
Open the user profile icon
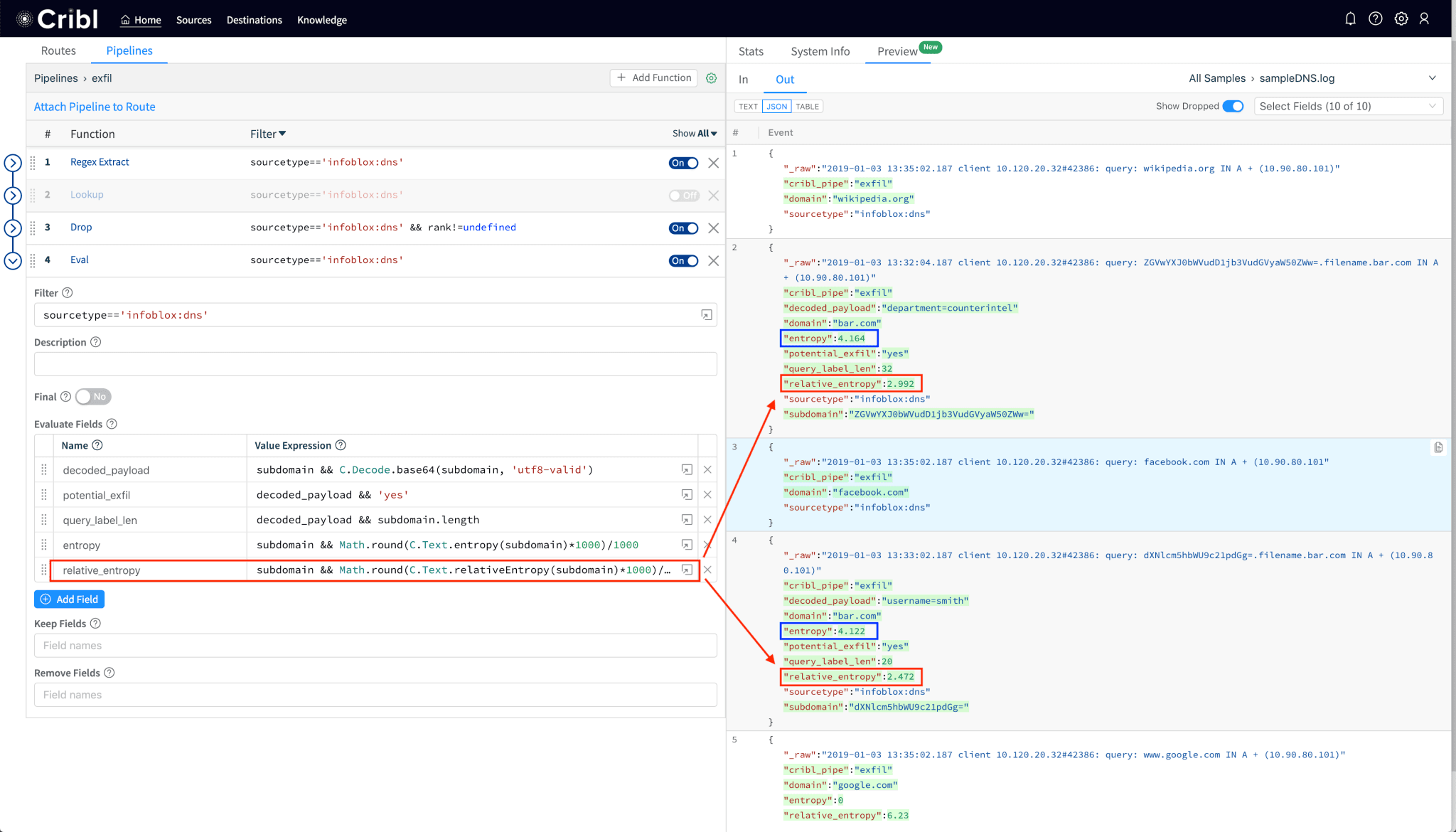(x=1424, y=19)
